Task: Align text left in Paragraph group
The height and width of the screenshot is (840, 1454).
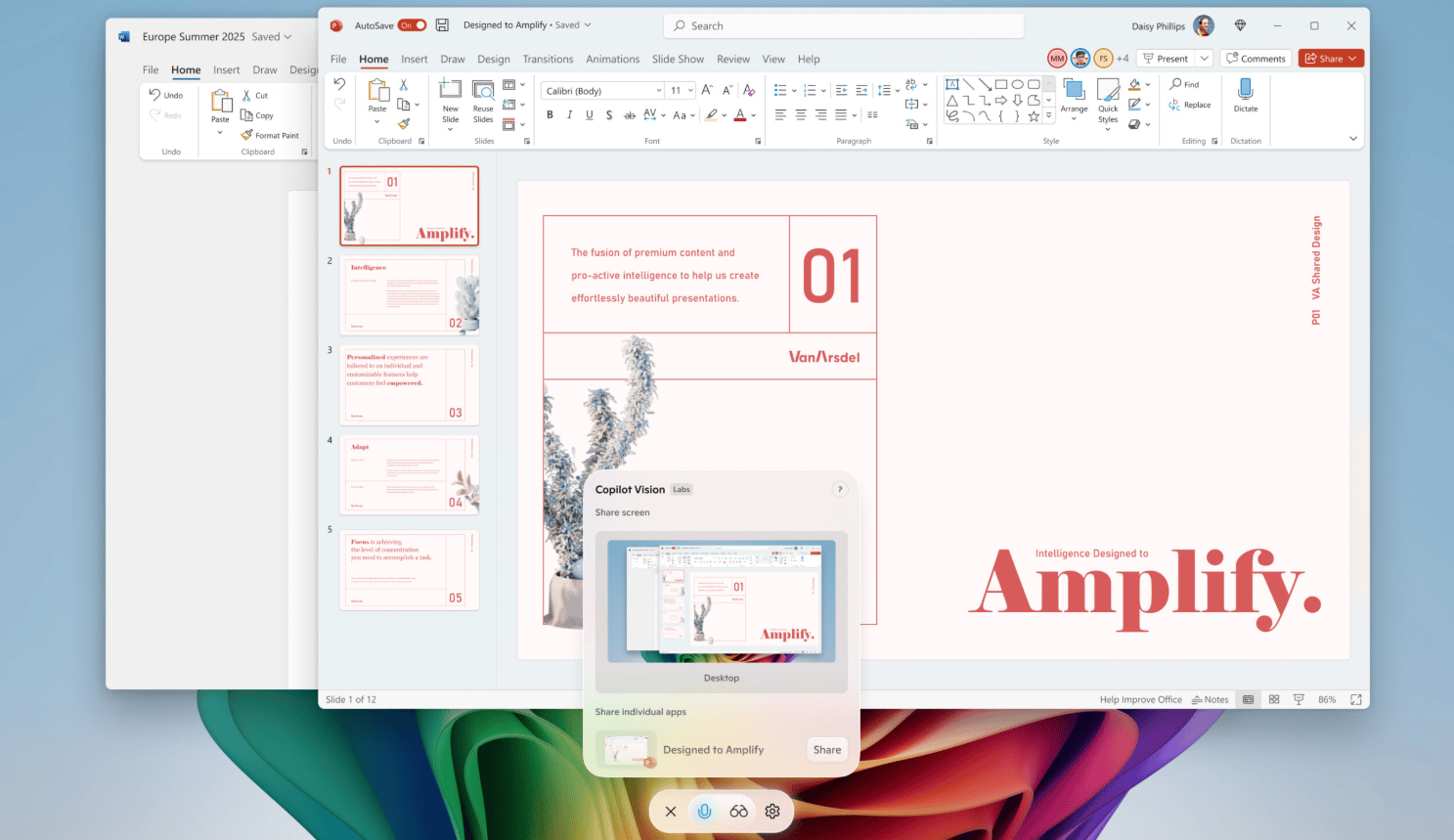Action: point(780,115)
